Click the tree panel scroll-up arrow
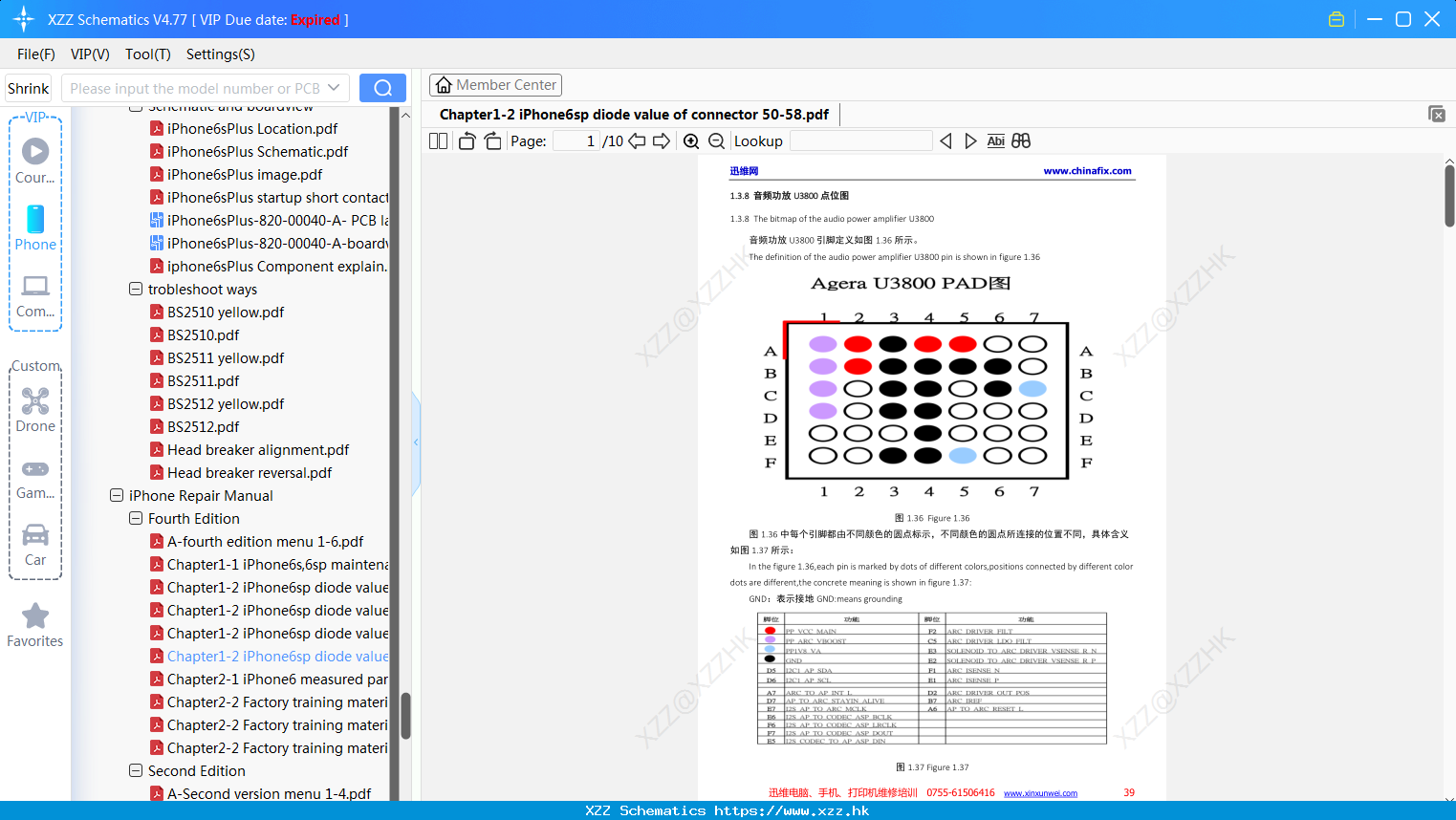1456x820 pixels. tap(405, 115)
